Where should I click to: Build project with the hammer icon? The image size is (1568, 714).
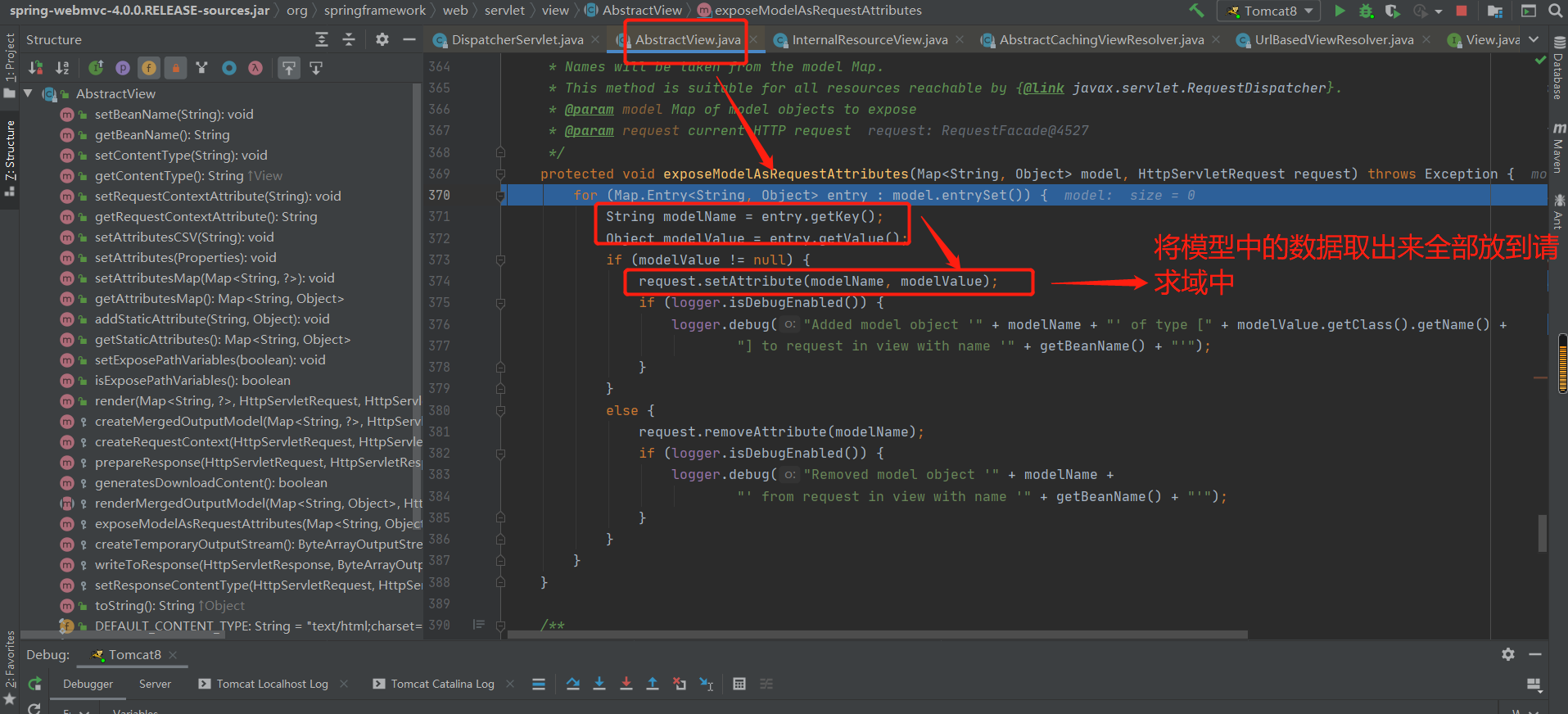(1196, 11)
